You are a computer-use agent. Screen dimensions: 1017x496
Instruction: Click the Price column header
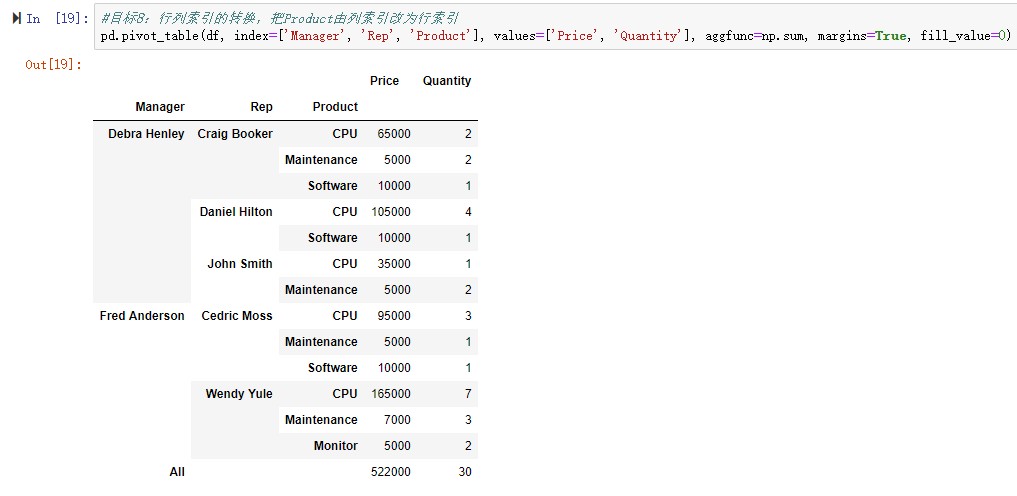point(385,81)
